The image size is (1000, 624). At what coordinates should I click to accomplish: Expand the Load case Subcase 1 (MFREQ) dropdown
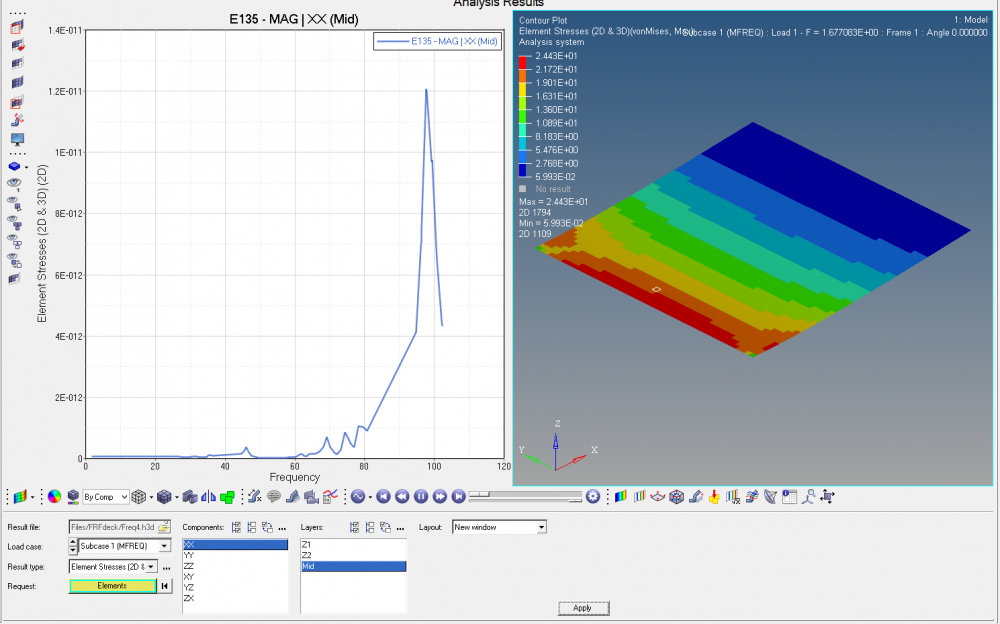coord(165,546)
